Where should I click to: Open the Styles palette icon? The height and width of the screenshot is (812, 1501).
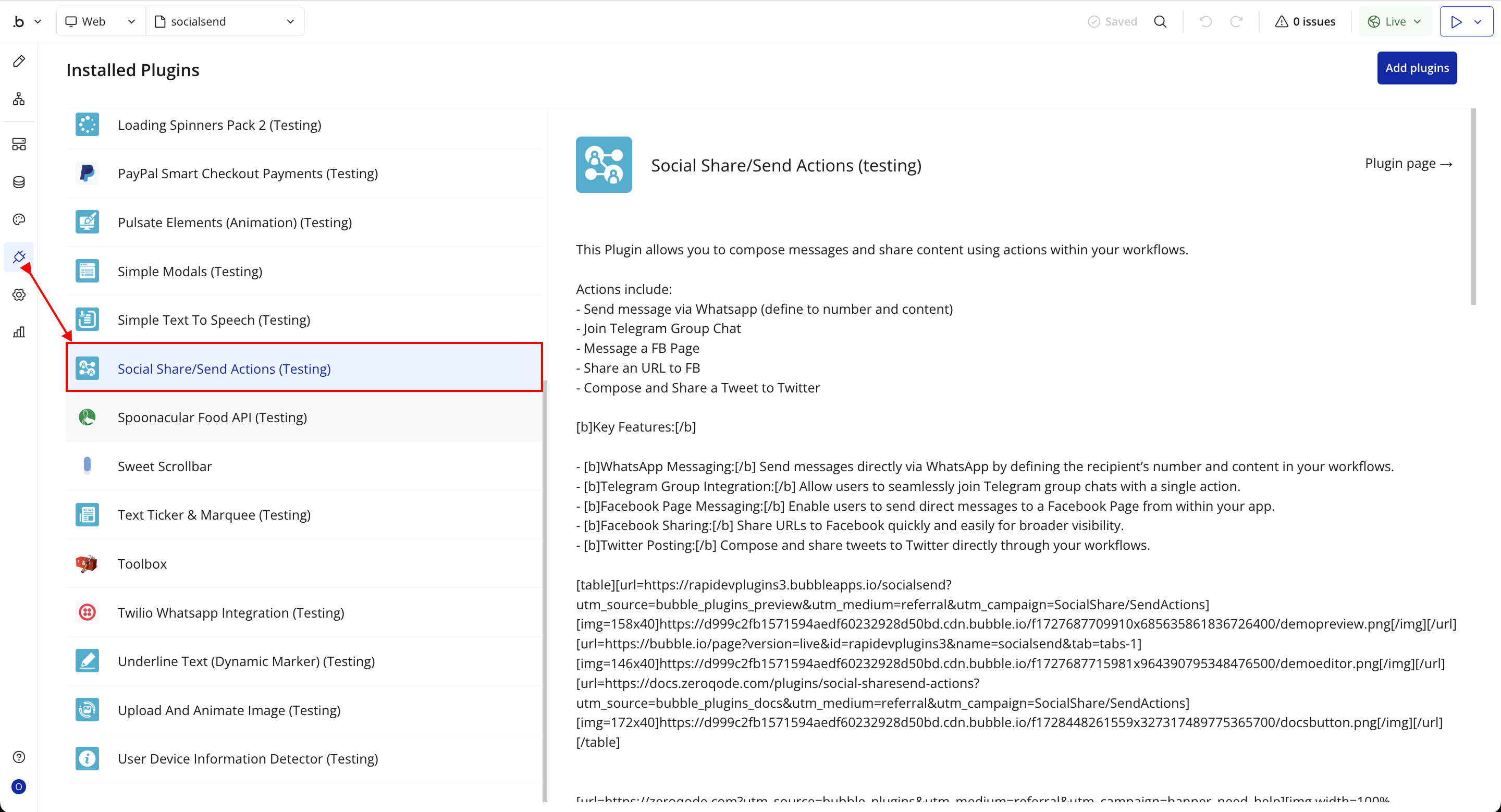(19, 219)
